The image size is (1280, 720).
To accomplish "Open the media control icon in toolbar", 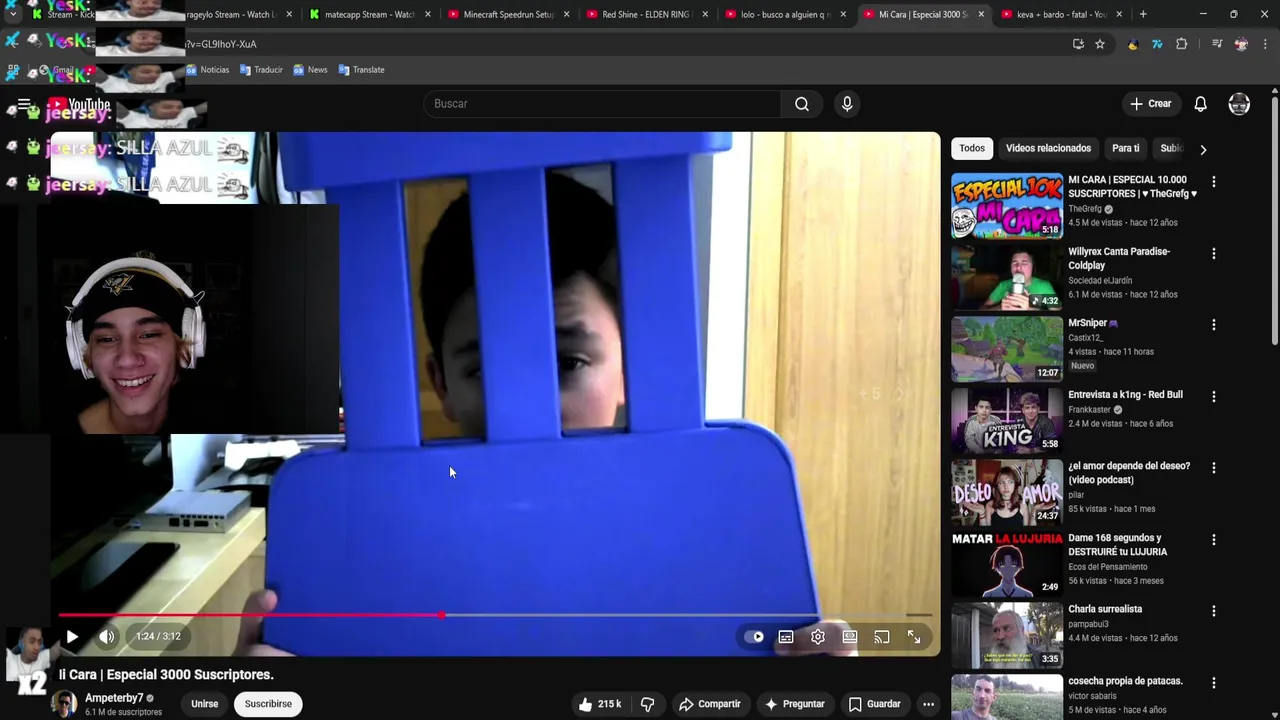I will click(x=1217, y=44).
